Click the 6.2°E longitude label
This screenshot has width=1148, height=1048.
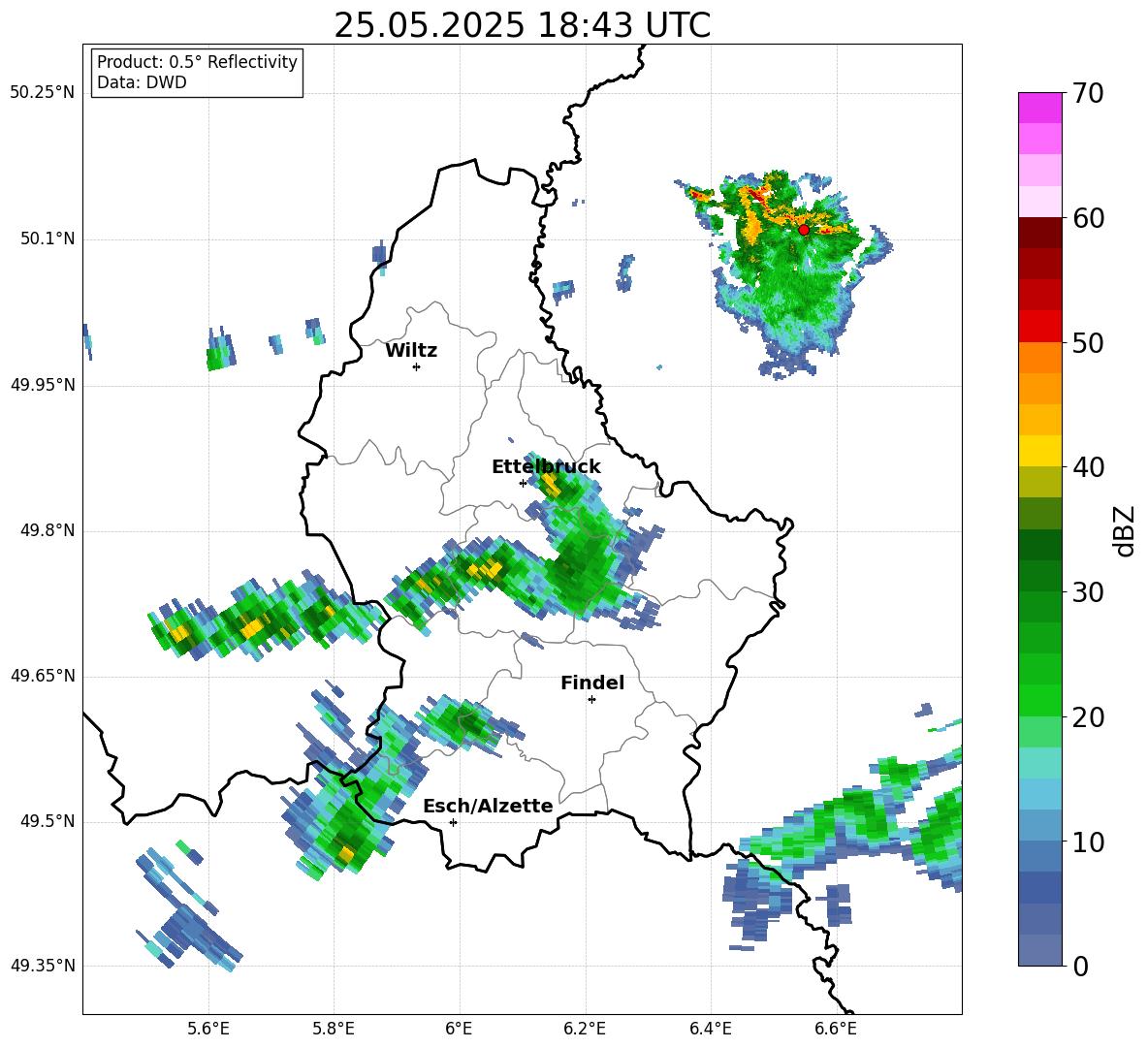pos(585,1029)
